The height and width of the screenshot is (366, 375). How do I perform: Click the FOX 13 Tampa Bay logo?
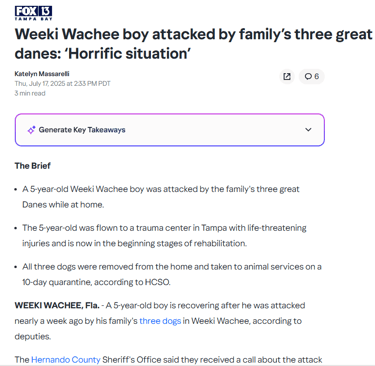point(33,13)
